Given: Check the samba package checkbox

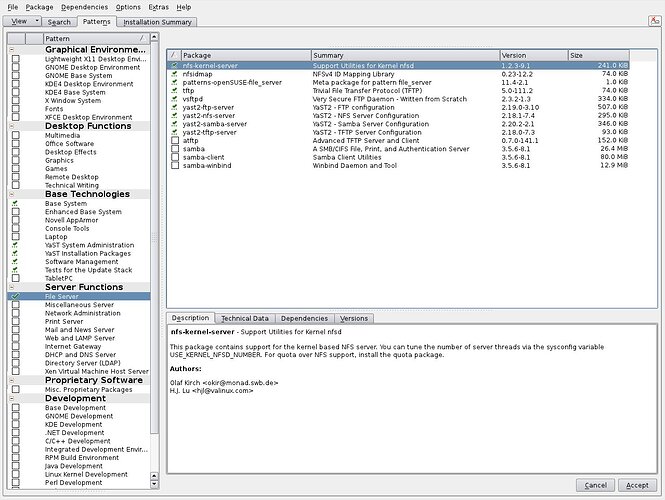Looking at the screenshot, I should pos(175,149).
